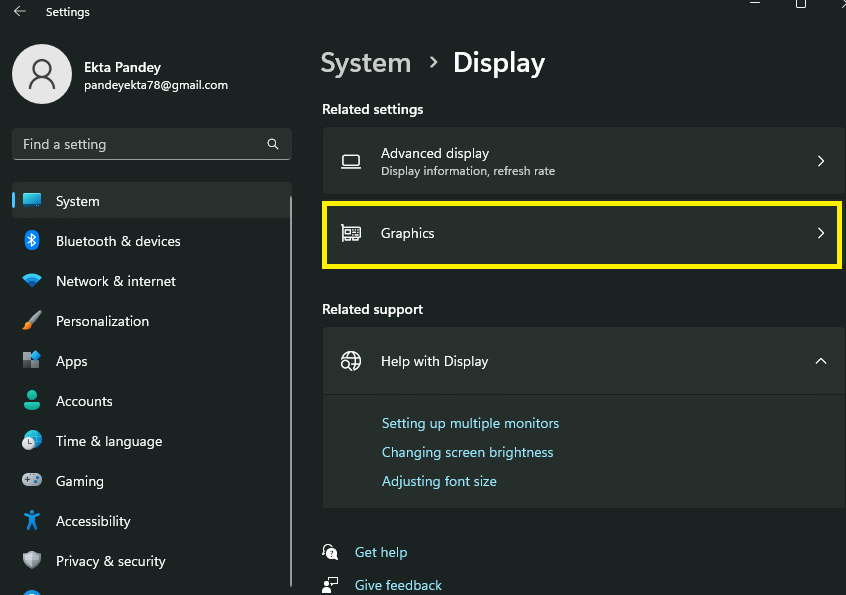Click the Privacy & security shield icon

pyautogui.click(x=32, y=561)
